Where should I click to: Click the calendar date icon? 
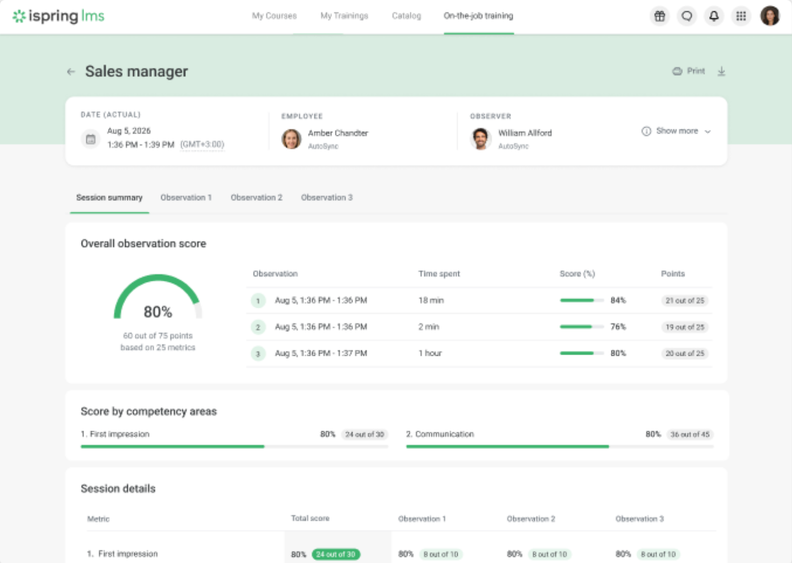tap(90, 139)
